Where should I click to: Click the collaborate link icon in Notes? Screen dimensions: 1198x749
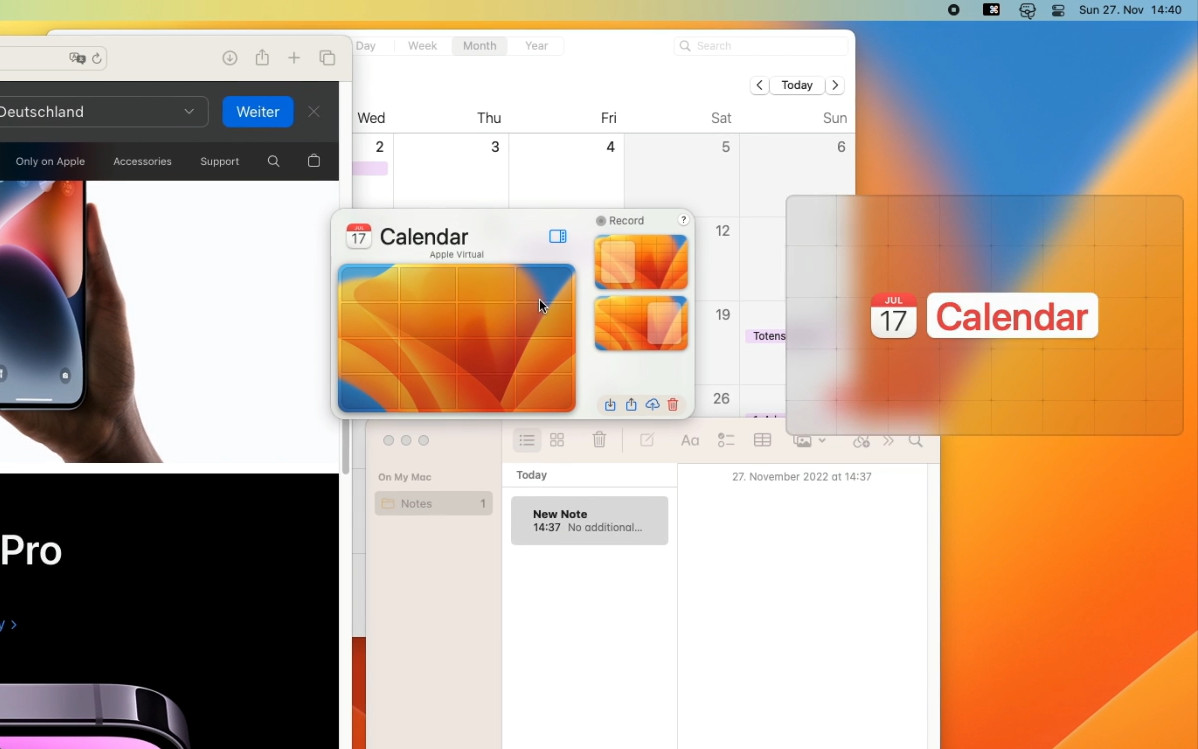861,441
